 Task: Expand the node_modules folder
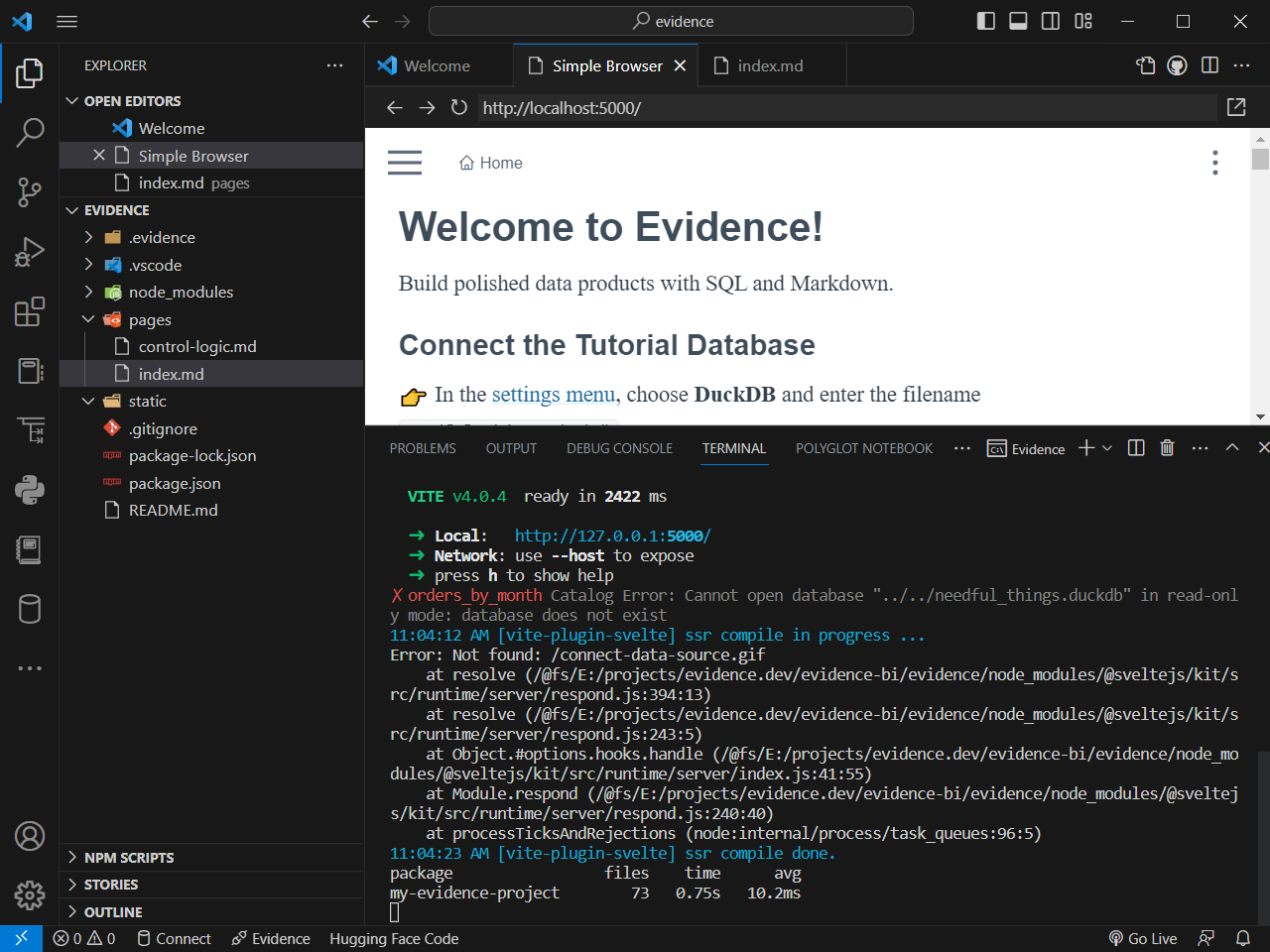[x=88, y=292]
